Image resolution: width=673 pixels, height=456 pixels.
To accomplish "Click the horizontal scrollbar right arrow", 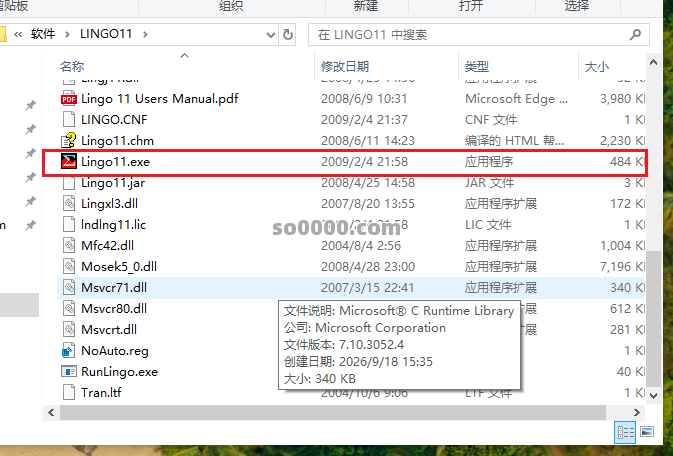I will coord(637,413).
